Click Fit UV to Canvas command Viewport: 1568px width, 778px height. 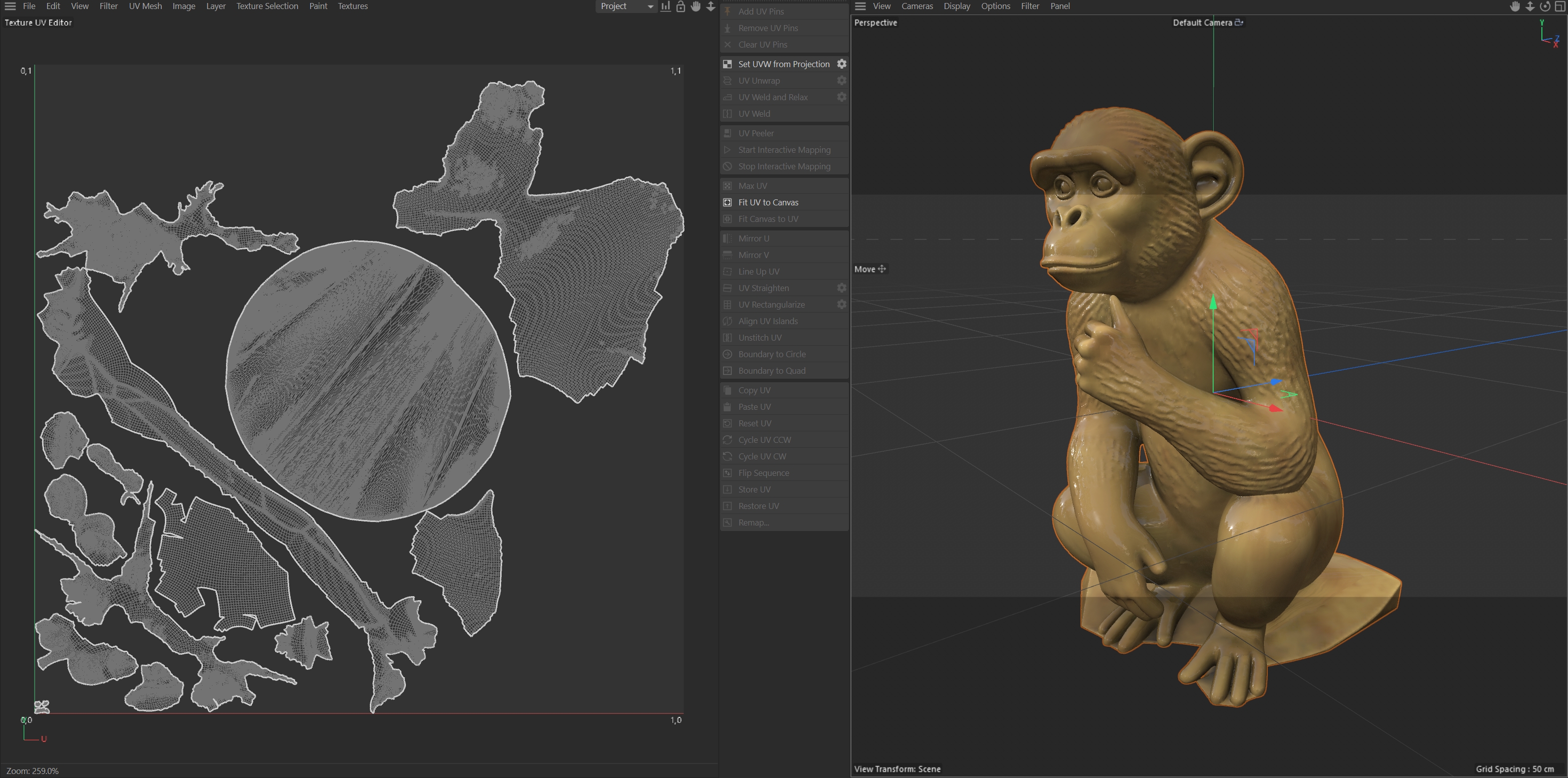768,202
